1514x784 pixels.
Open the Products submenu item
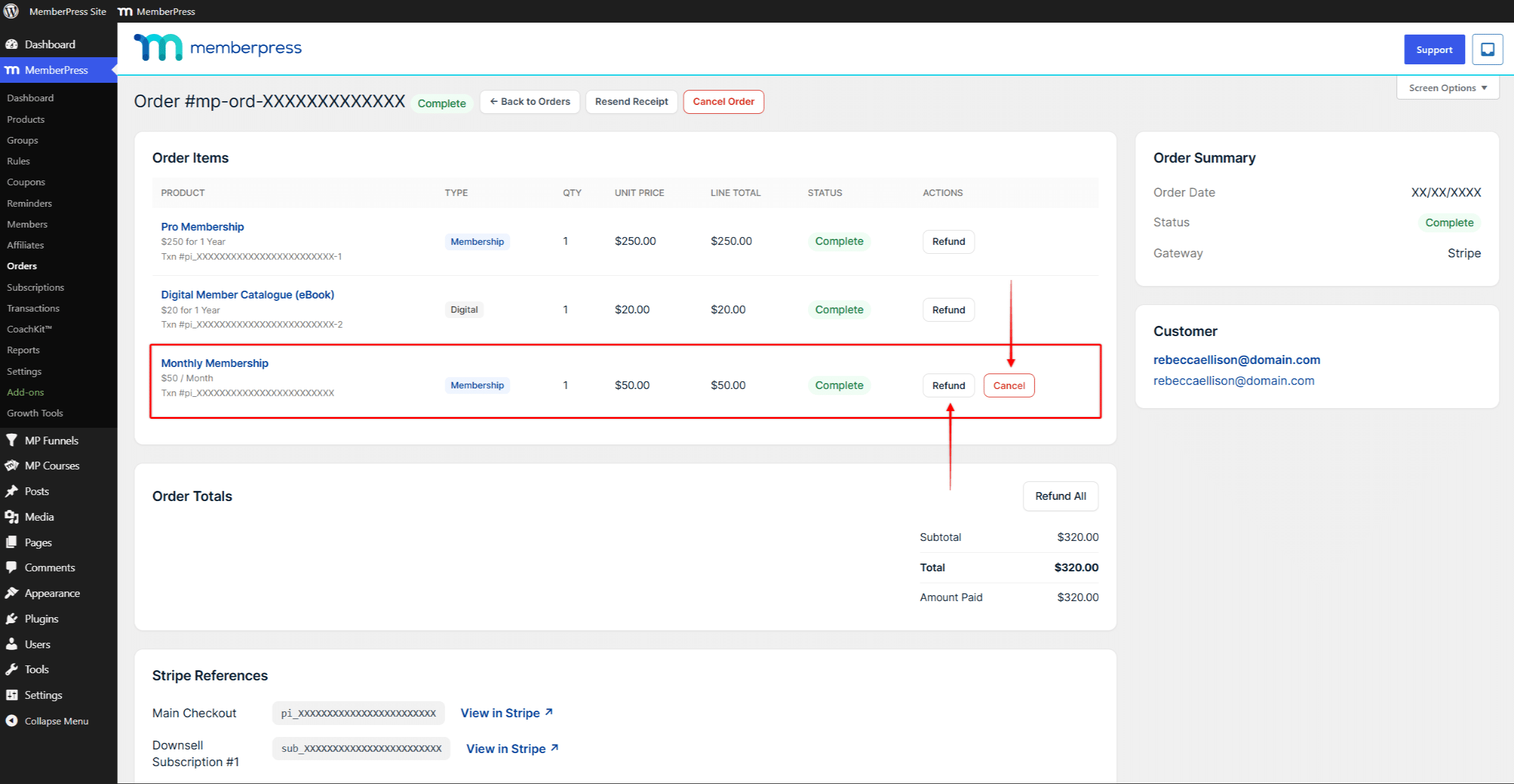(26, 119)
